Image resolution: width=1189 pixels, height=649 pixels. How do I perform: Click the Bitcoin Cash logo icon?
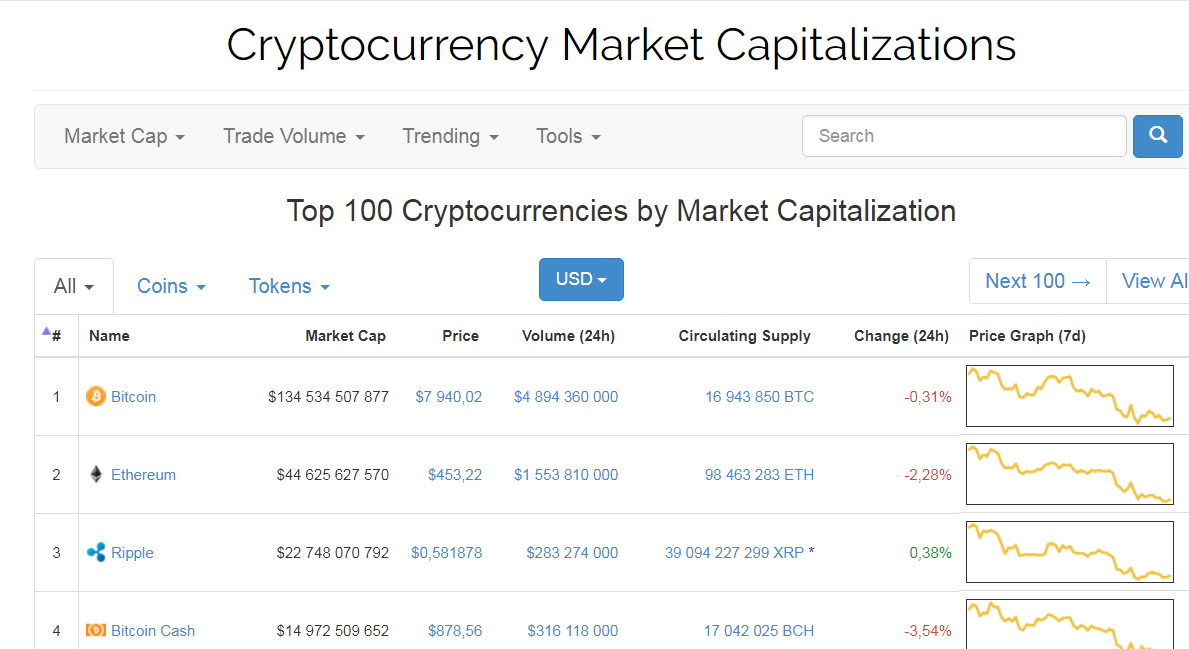pos(96,631)
